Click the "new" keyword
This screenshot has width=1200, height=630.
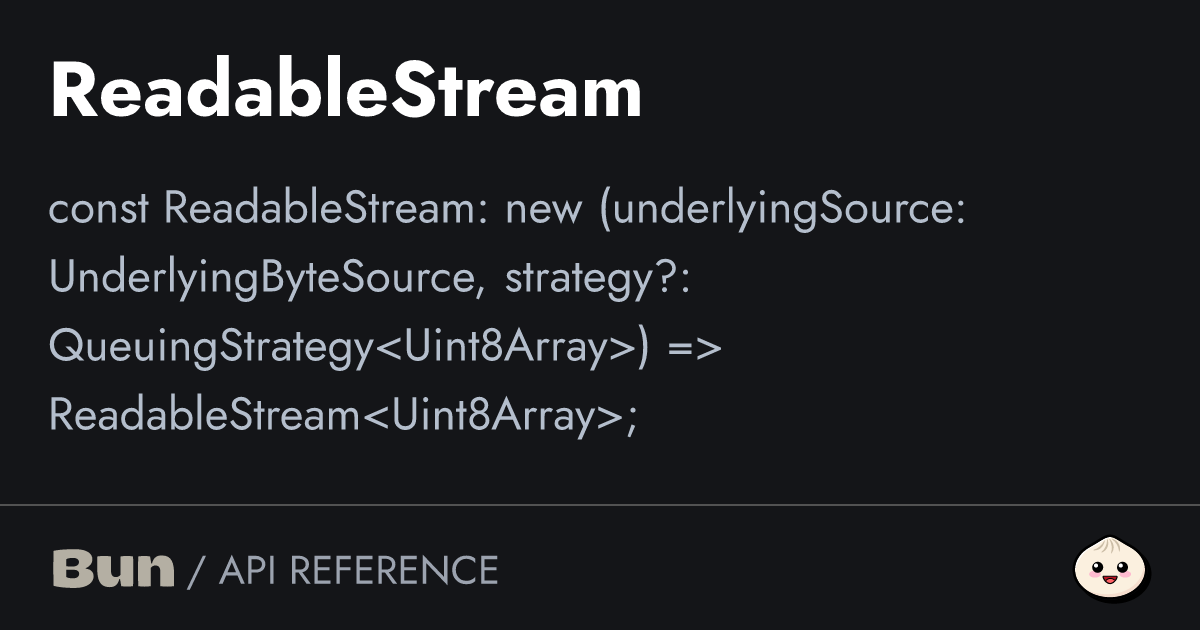coord(544,210)
